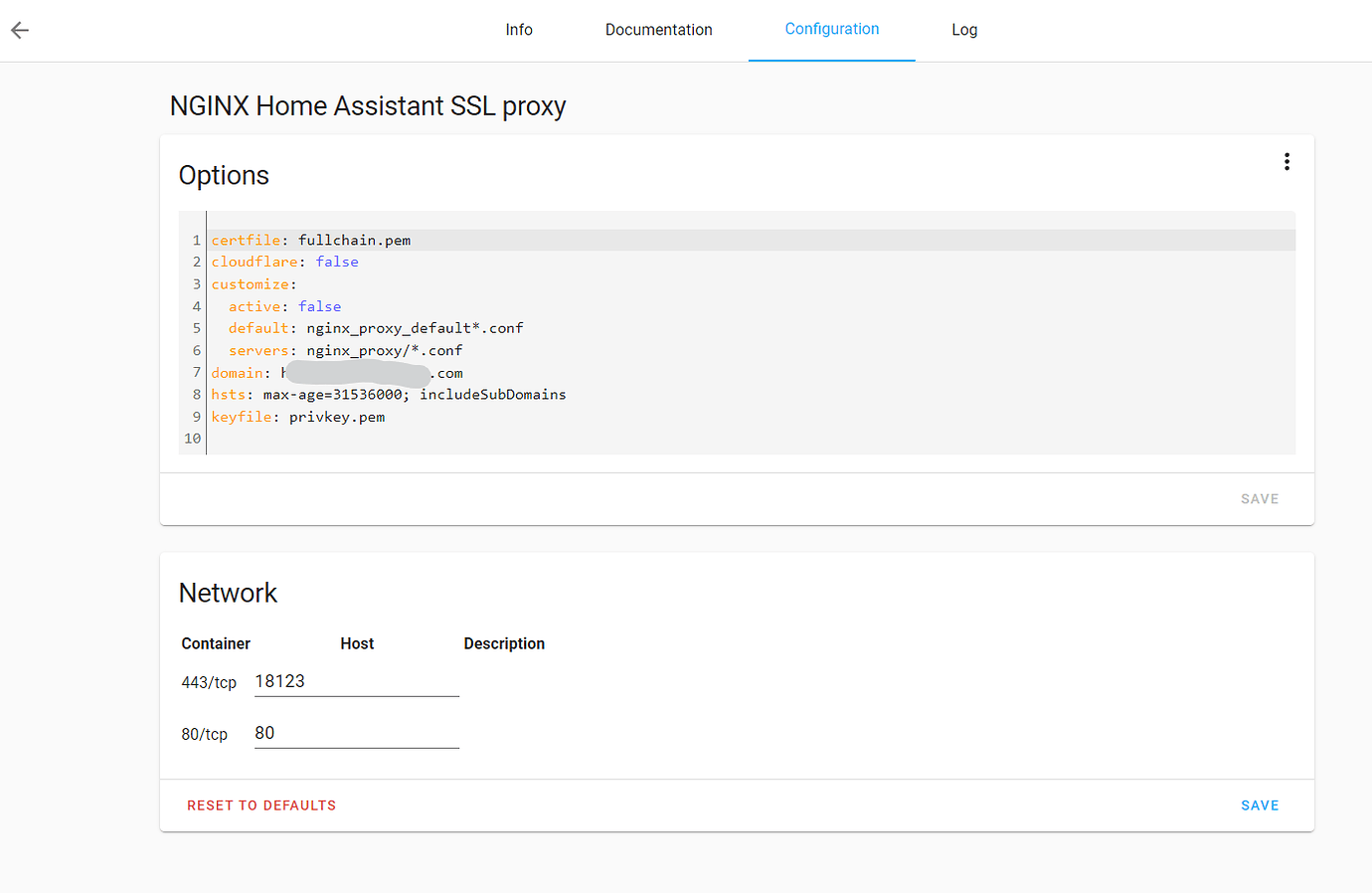This screenshot has height=893, width=1372.
Task: Click the hsts max-age line
Action: coord(388,394)
